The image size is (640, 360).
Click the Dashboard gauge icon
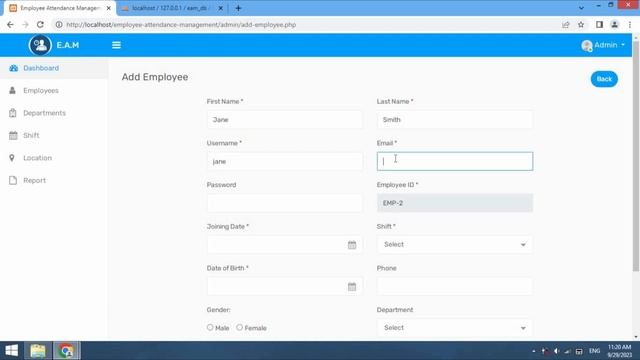(13, 68)
